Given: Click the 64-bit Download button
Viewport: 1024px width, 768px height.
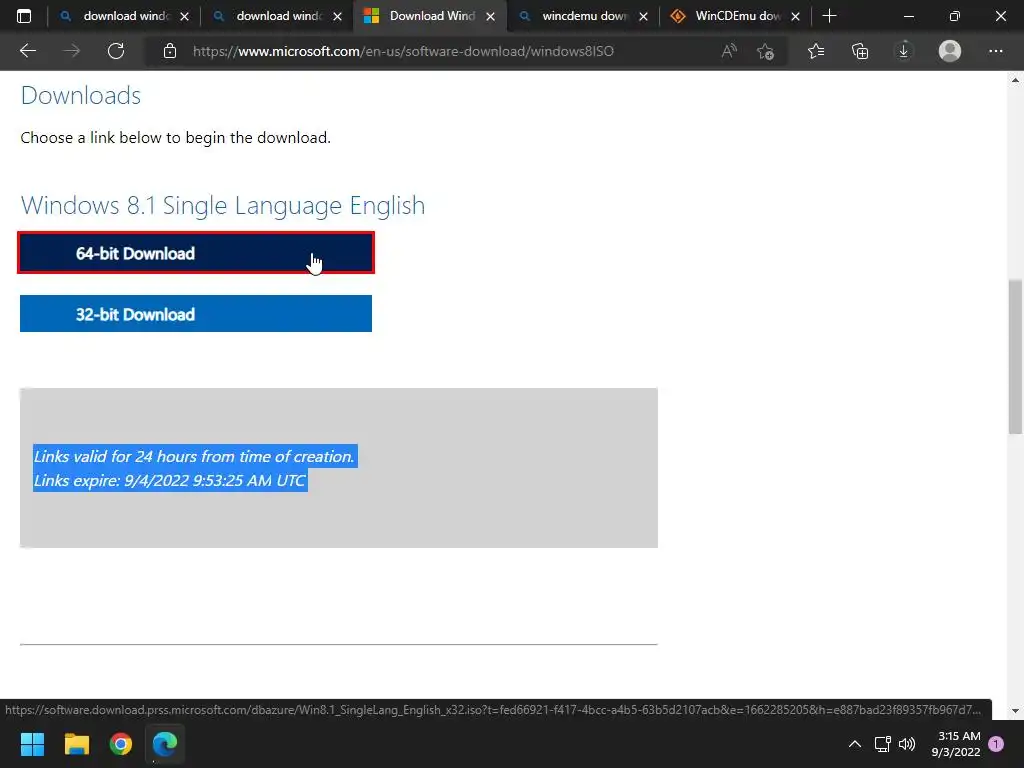Looking at the screenshot, I should 196,253.
